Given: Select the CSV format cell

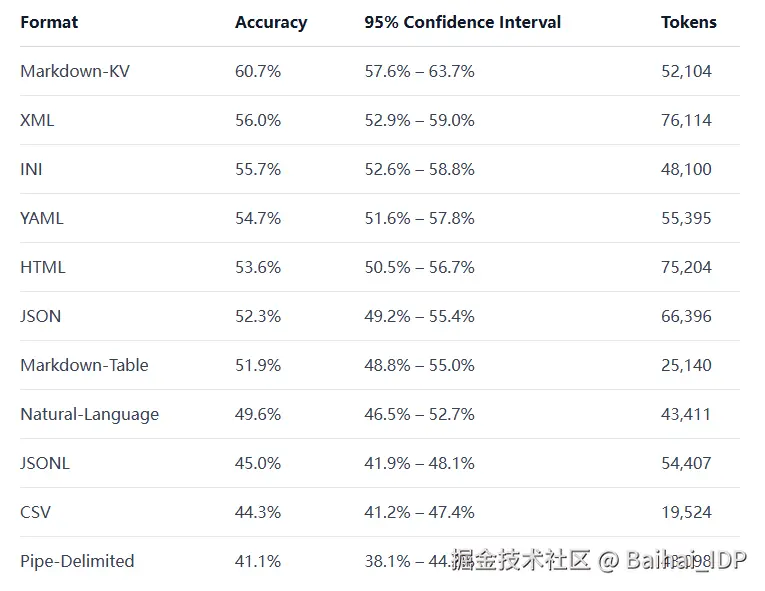Looking at the screenshot, I should tap(35, 512).
